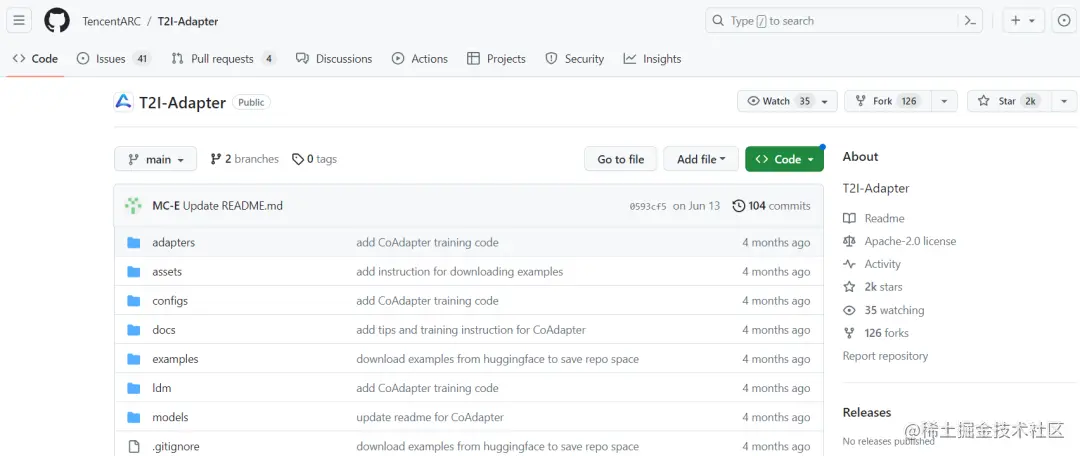Click the T2I-Adapter breadcrumb link in header

coord(188,21)
